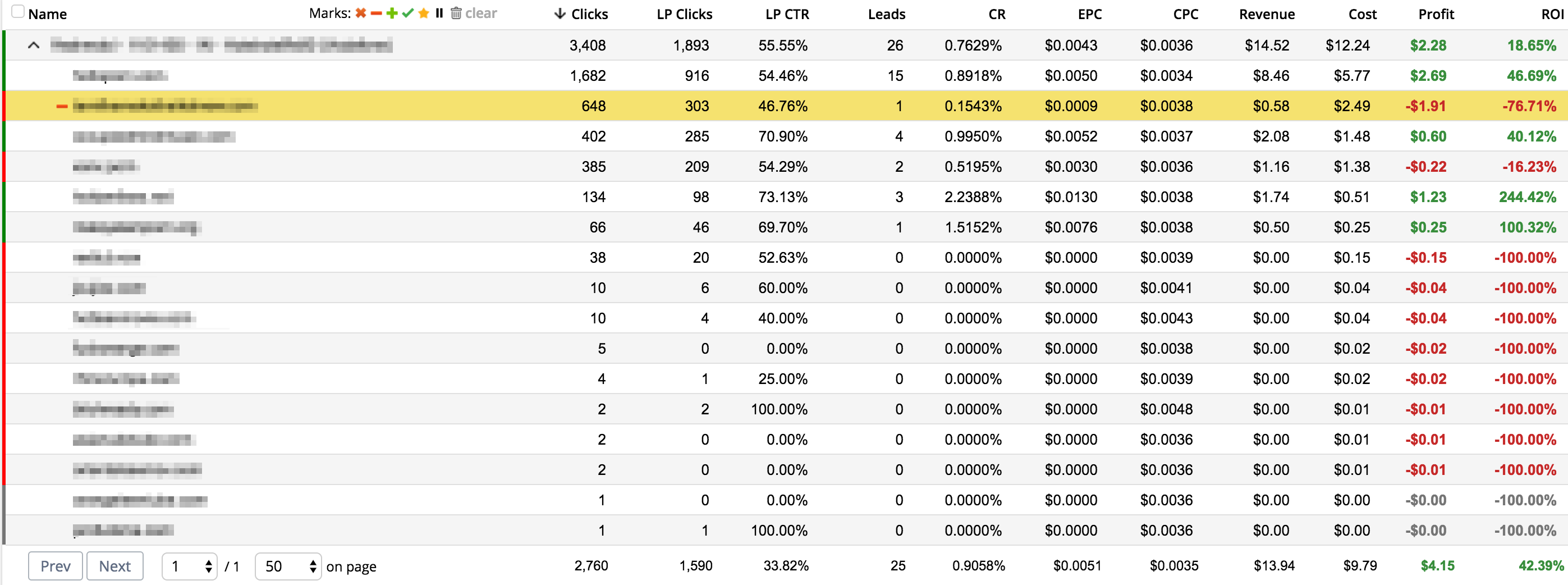Click the -16.23% ROI value

coord(1529,167)
